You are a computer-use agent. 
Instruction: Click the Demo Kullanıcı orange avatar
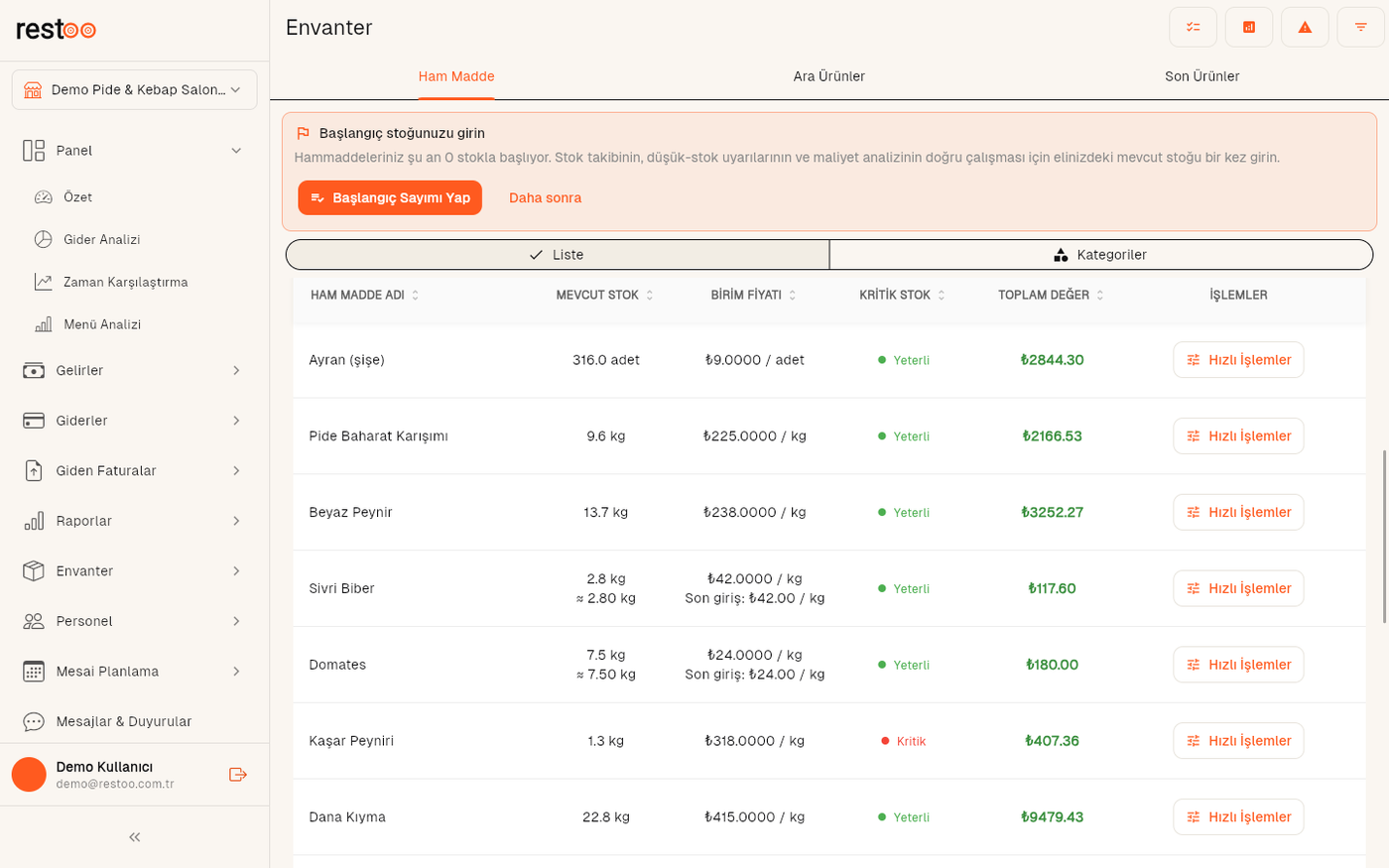point(29,775)
